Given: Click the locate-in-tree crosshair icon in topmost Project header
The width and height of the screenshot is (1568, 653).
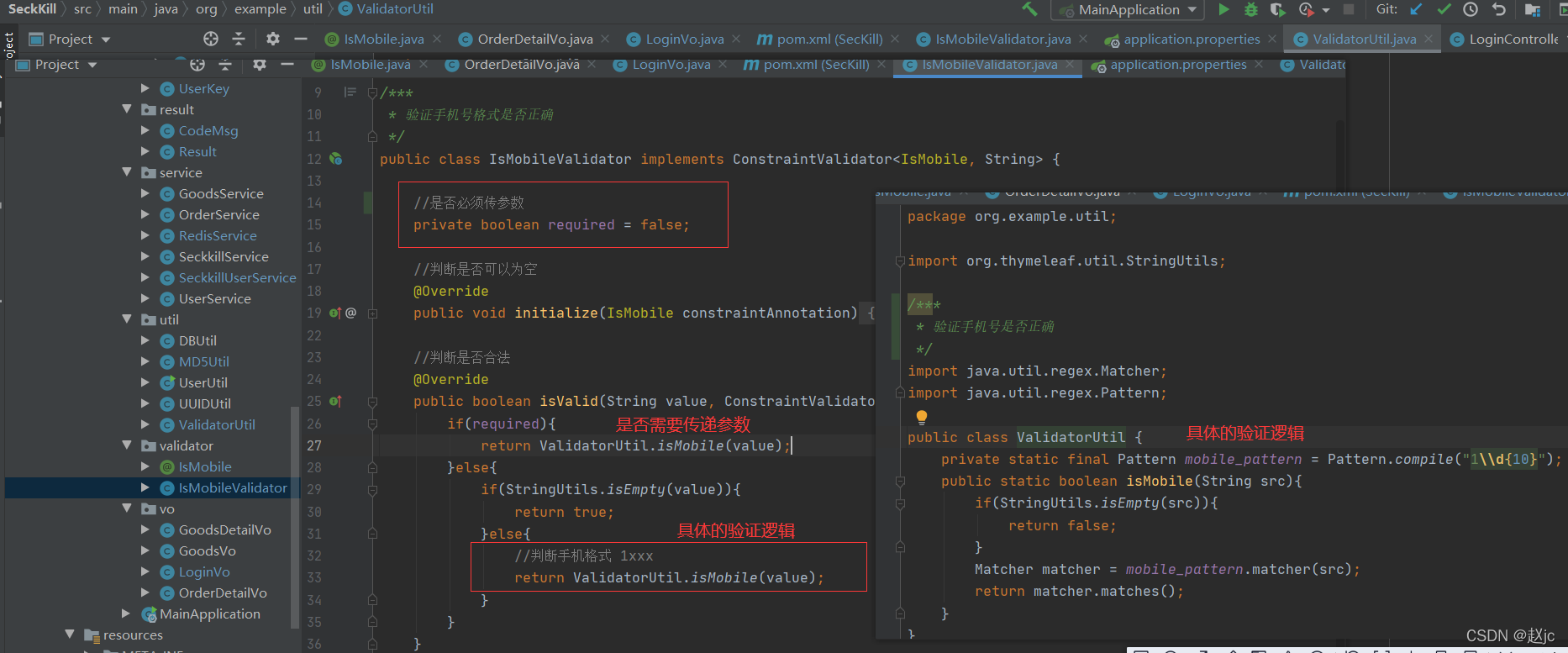Looking at the screenshot, I should click(211, 39).
